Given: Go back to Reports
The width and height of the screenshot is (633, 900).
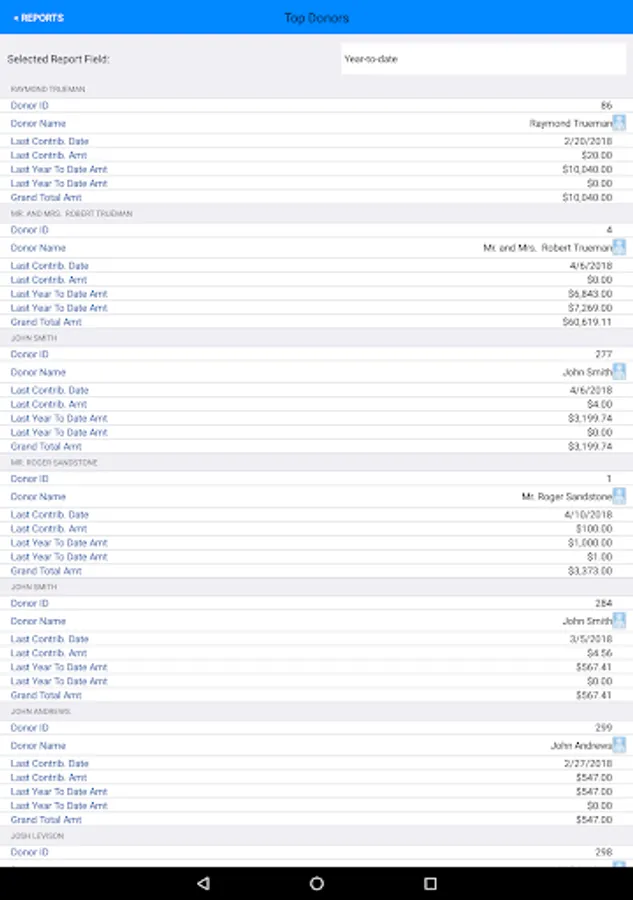Looking at the screenshot, I should [x=38, y=18].
